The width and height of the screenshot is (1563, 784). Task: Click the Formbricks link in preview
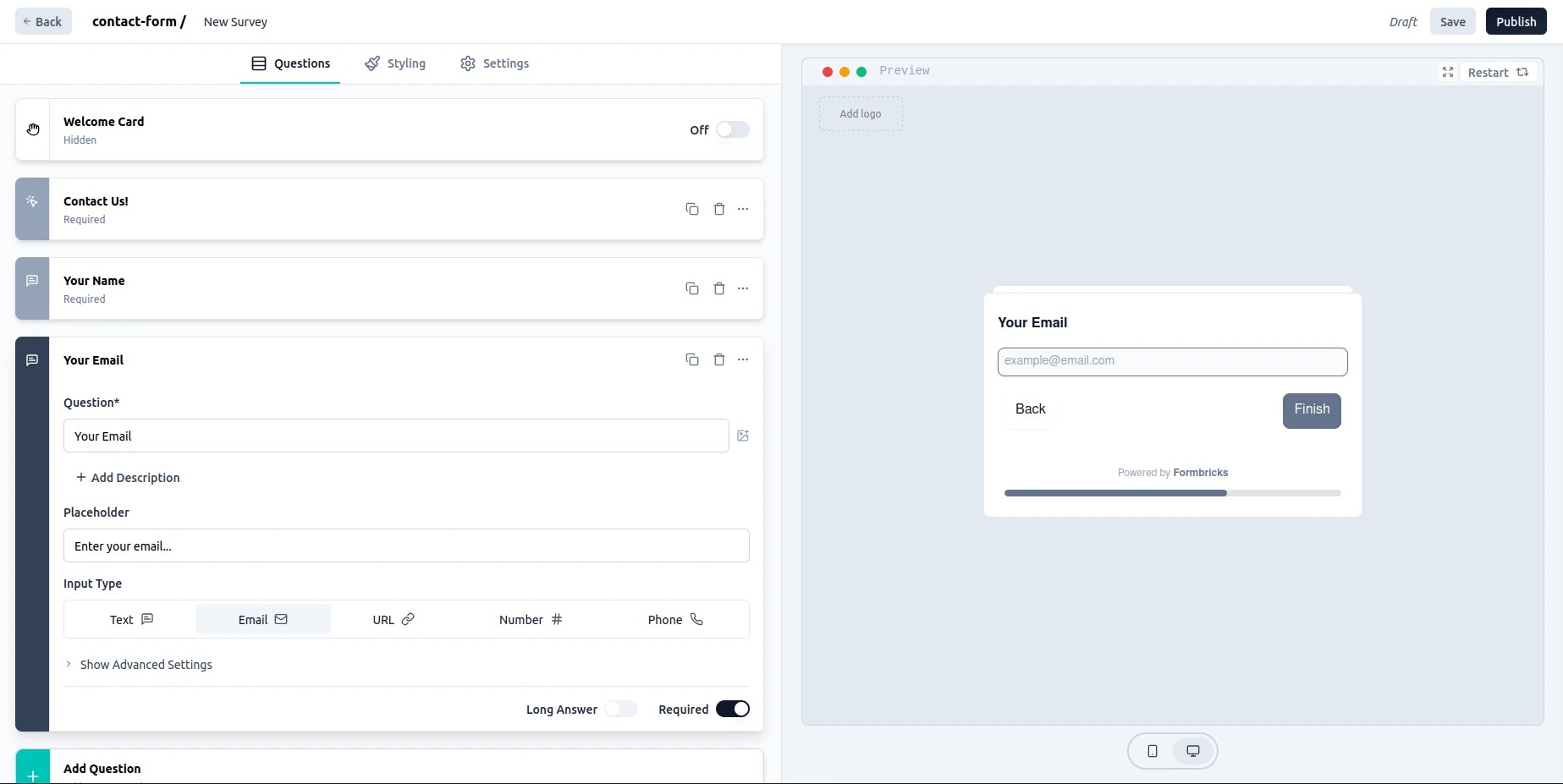tap(1200, 473)
